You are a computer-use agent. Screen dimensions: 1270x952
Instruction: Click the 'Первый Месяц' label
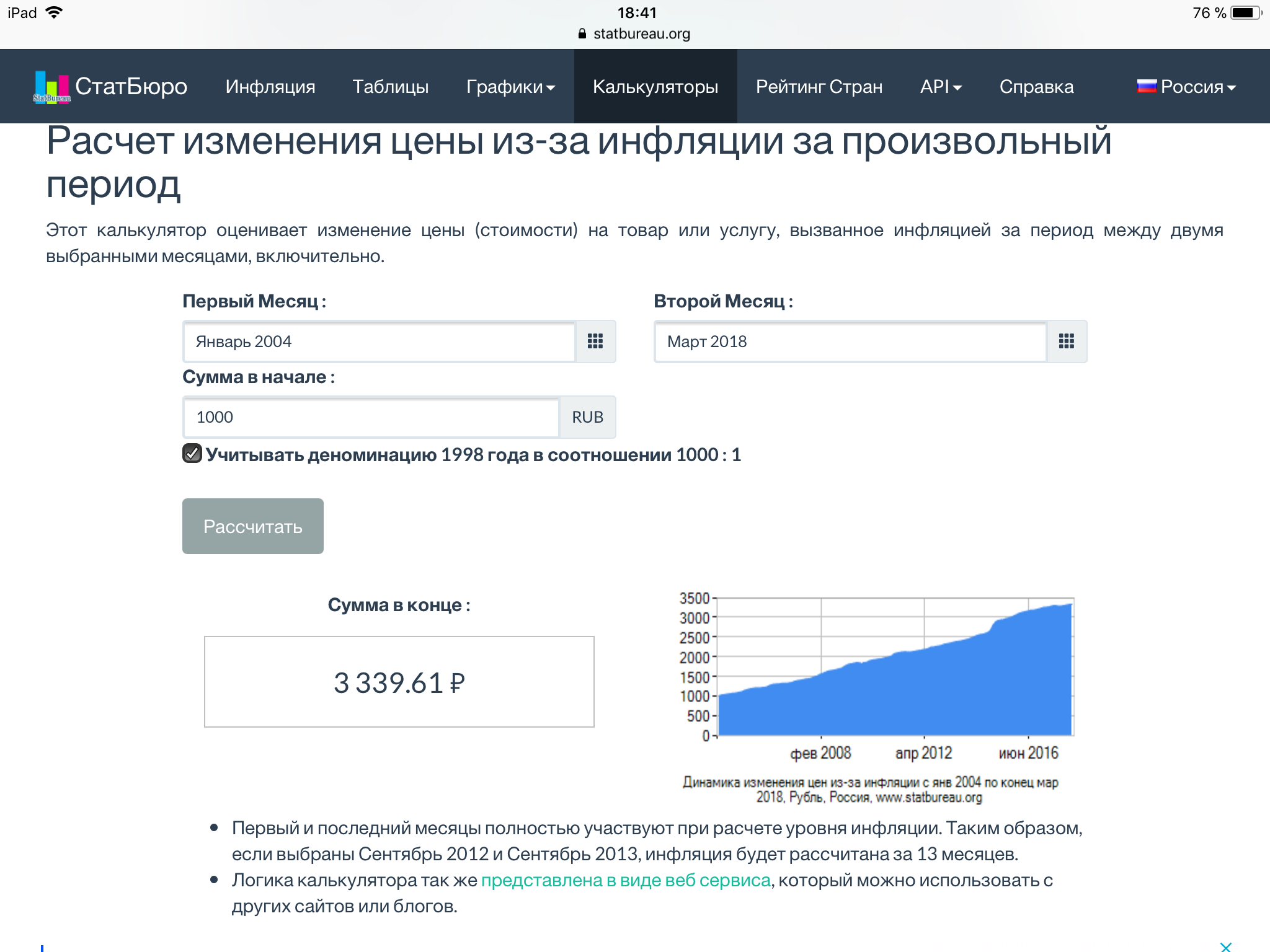click(254, 301)
